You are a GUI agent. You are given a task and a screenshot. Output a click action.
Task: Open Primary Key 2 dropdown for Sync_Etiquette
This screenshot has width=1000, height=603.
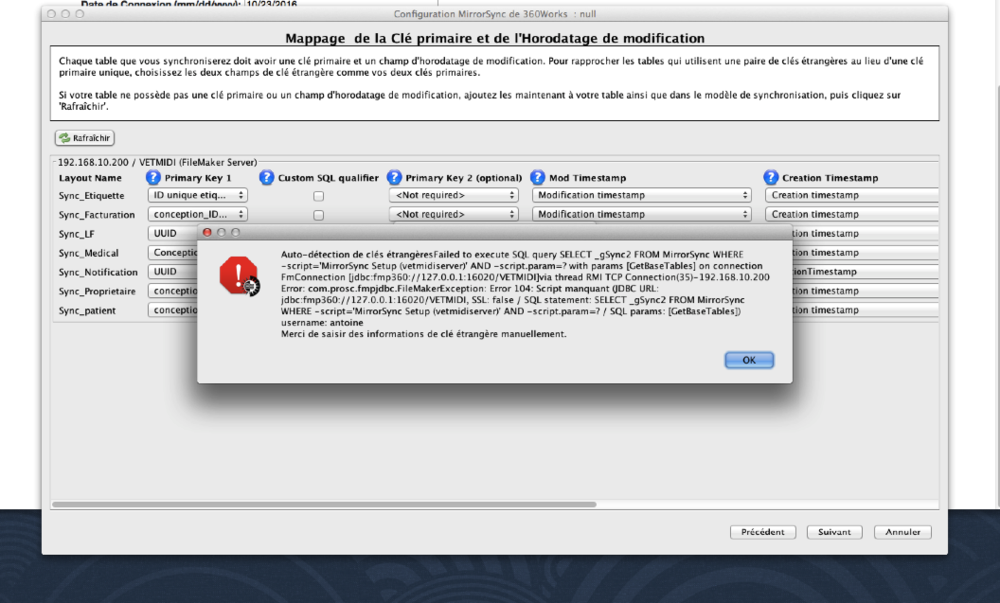454,196
